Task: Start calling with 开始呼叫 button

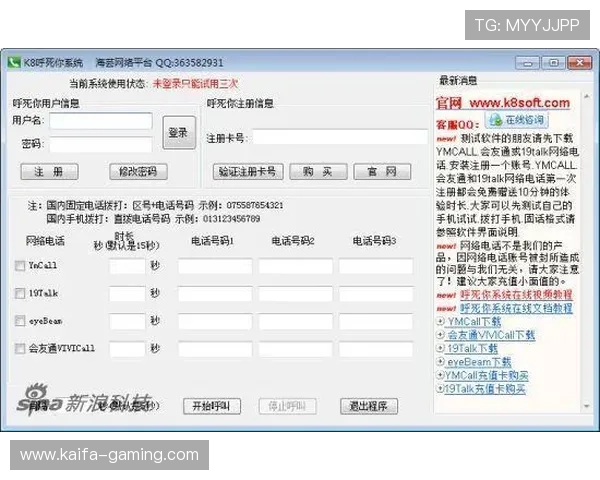Action: 212,406
